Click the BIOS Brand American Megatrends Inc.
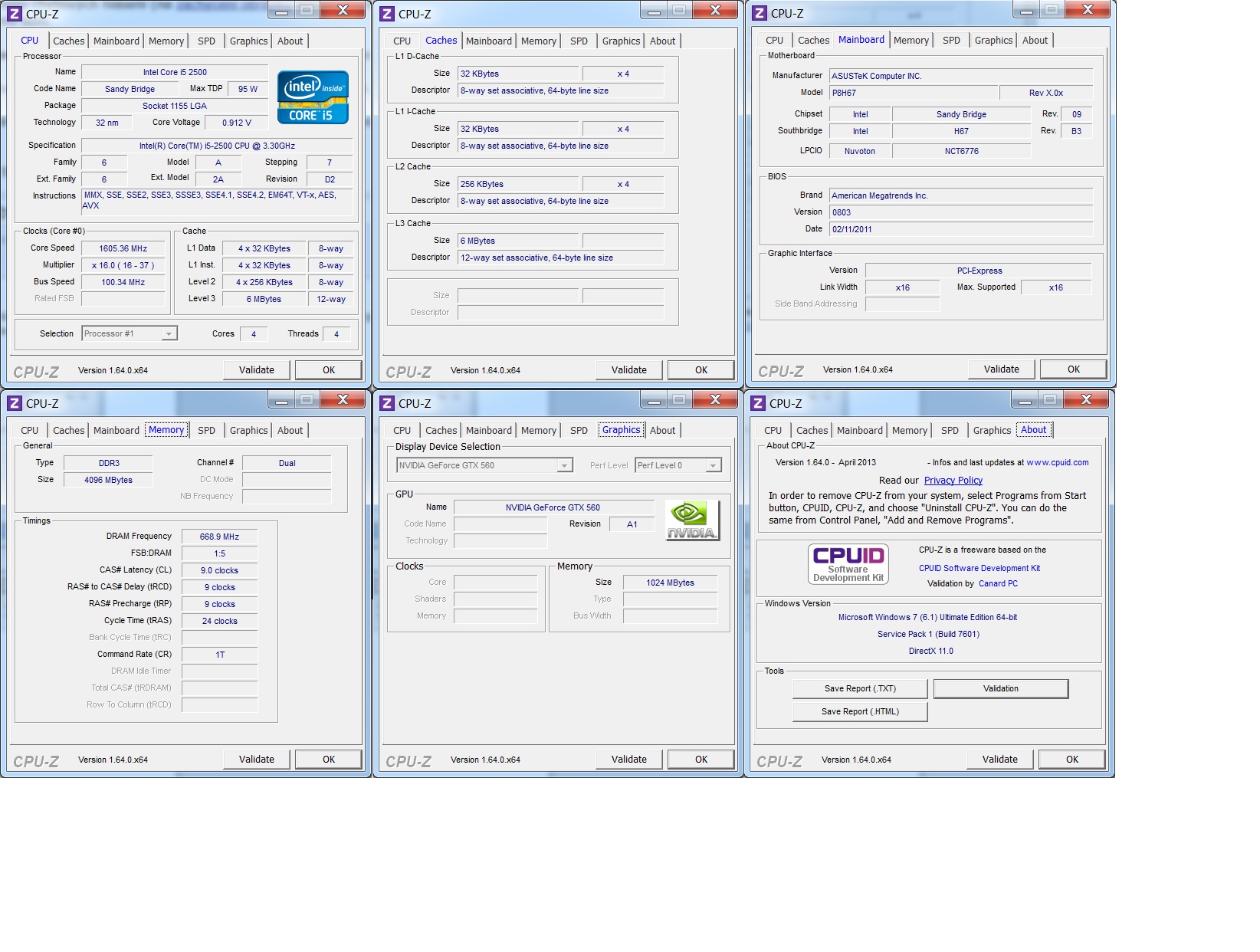The height and width of the screenshot is (952, 1260). point(961,196)
